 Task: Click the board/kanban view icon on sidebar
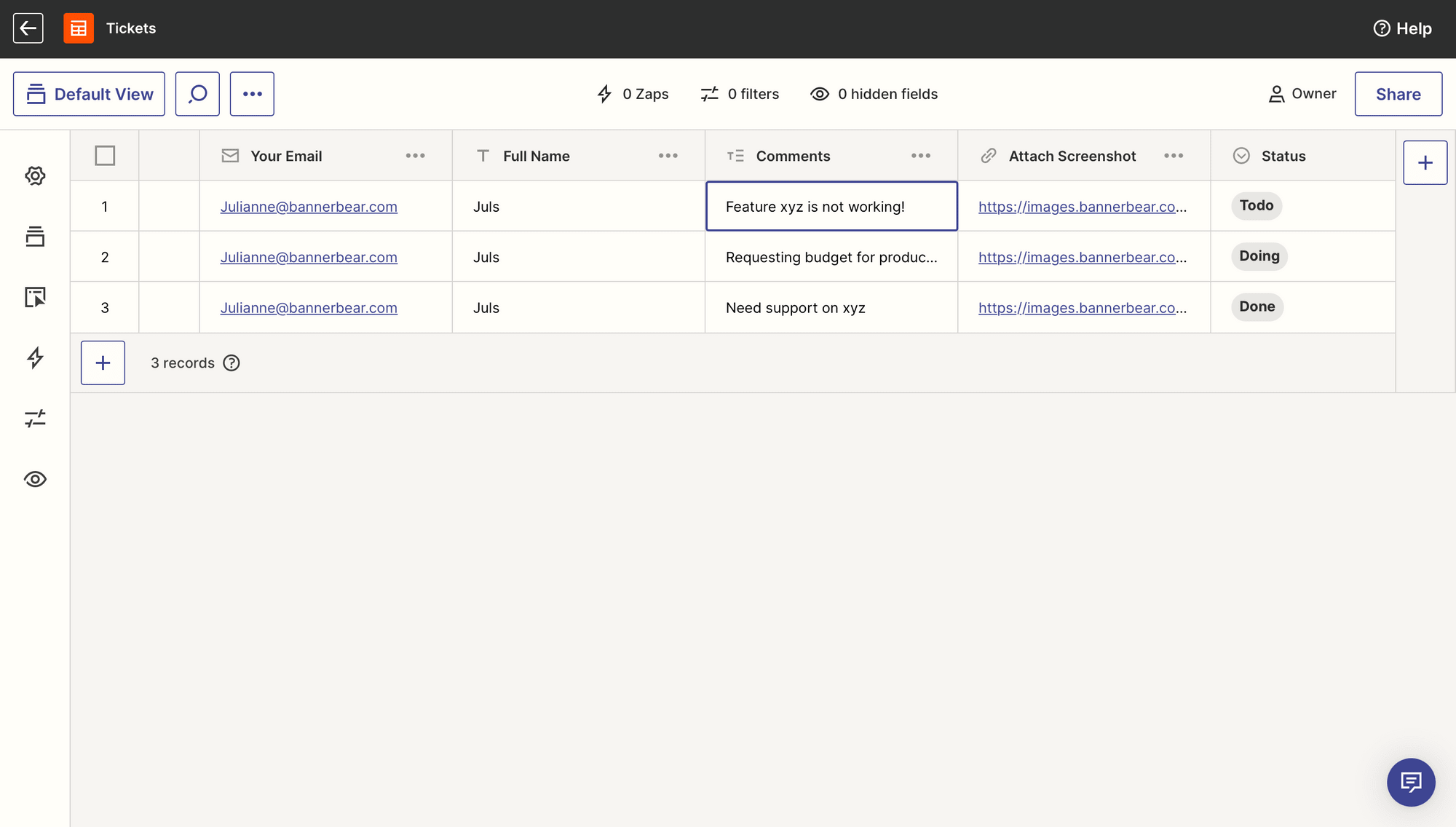[x=35, y=237]
